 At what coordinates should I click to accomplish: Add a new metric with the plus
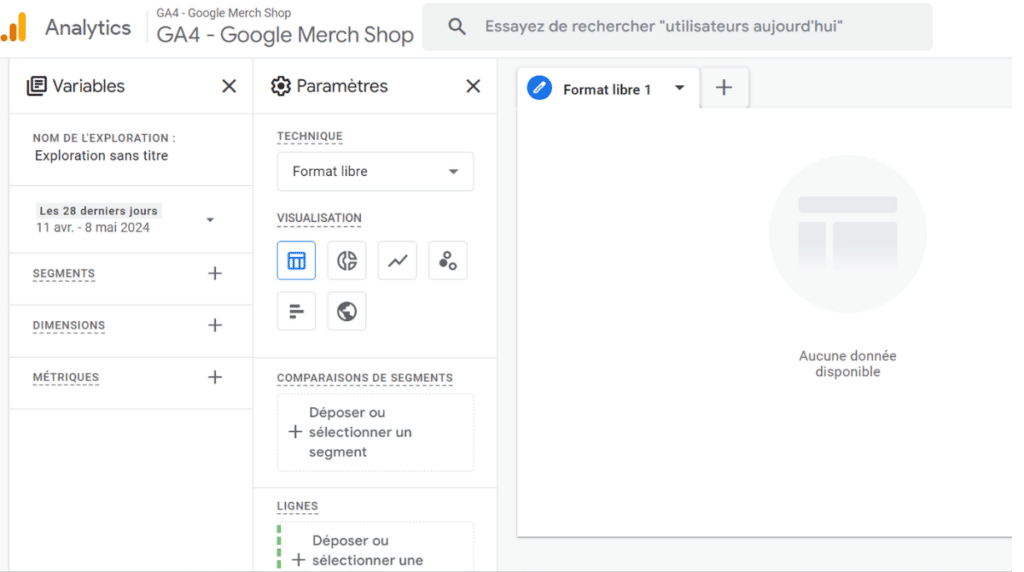click(x=215, y=377)
